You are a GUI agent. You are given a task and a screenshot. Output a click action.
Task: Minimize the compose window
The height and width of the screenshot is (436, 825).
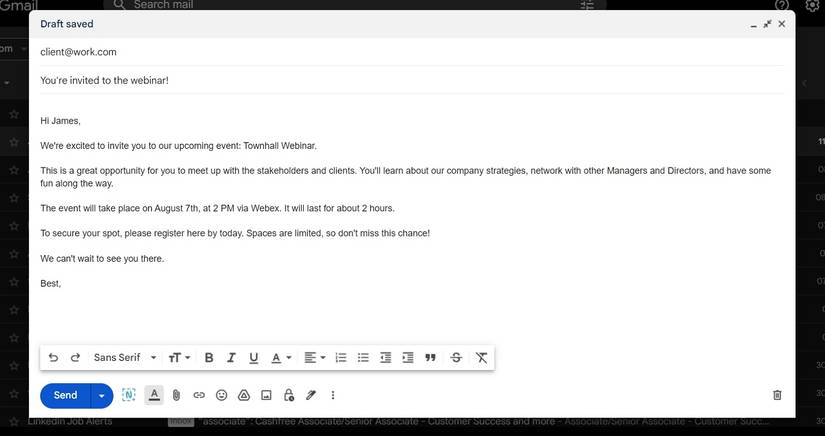point(753,24)
